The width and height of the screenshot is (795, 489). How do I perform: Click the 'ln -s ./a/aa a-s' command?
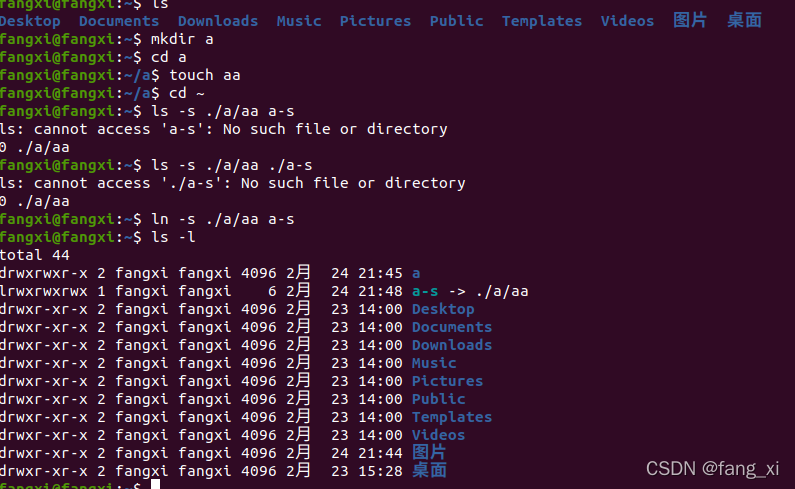pyautogui.click(x=223, y=219)
